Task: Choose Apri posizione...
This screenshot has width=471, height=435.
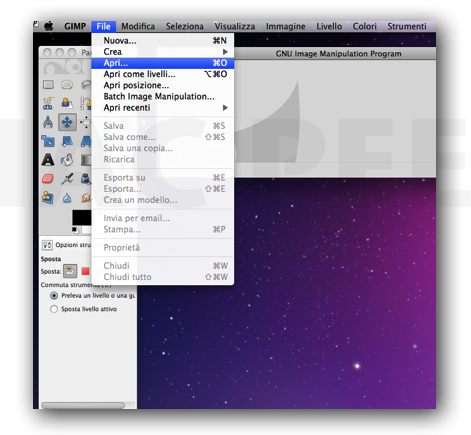Action: click(x=163, y=85)
